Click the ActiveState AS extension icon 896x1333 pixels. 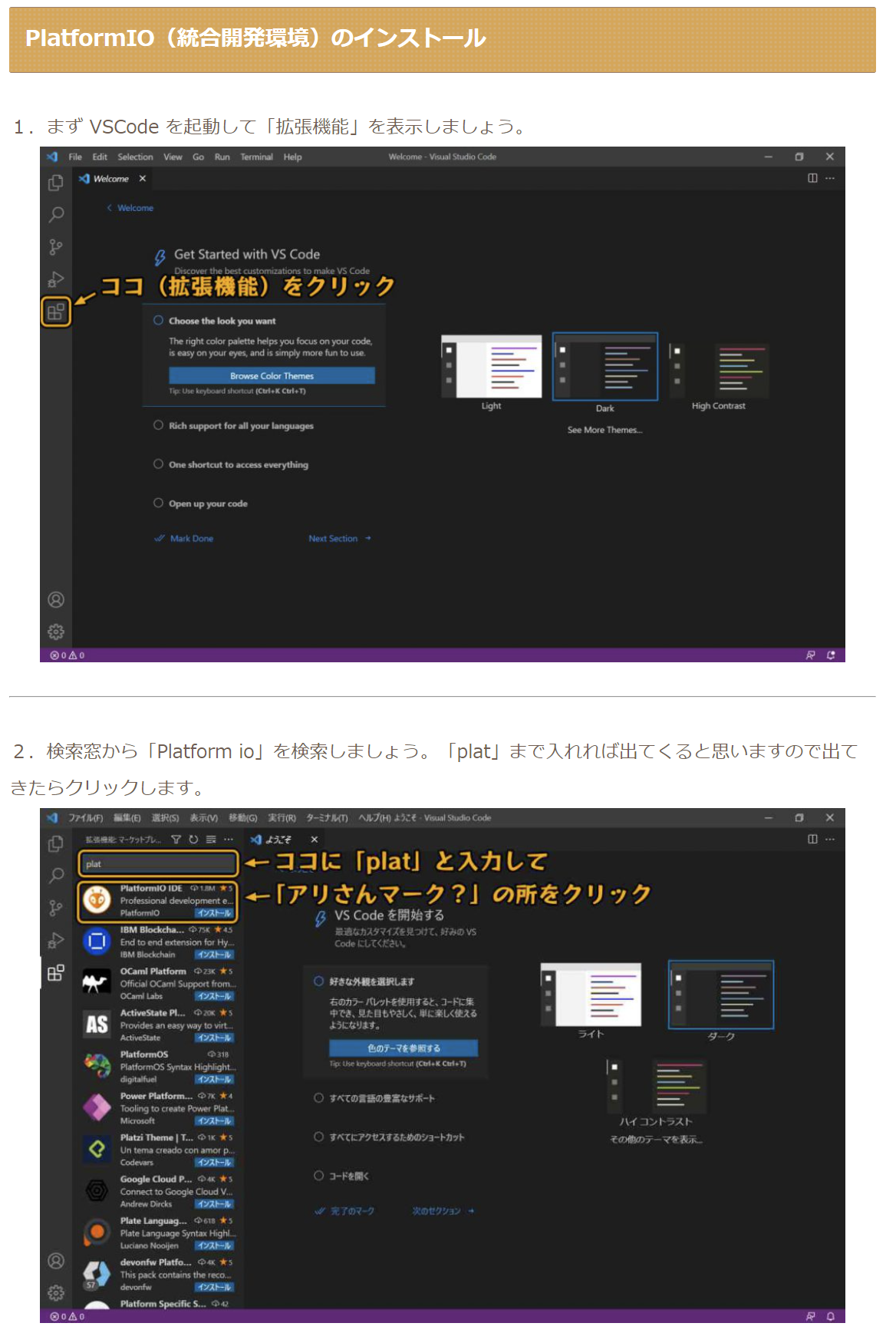[x=97, y=1024]
